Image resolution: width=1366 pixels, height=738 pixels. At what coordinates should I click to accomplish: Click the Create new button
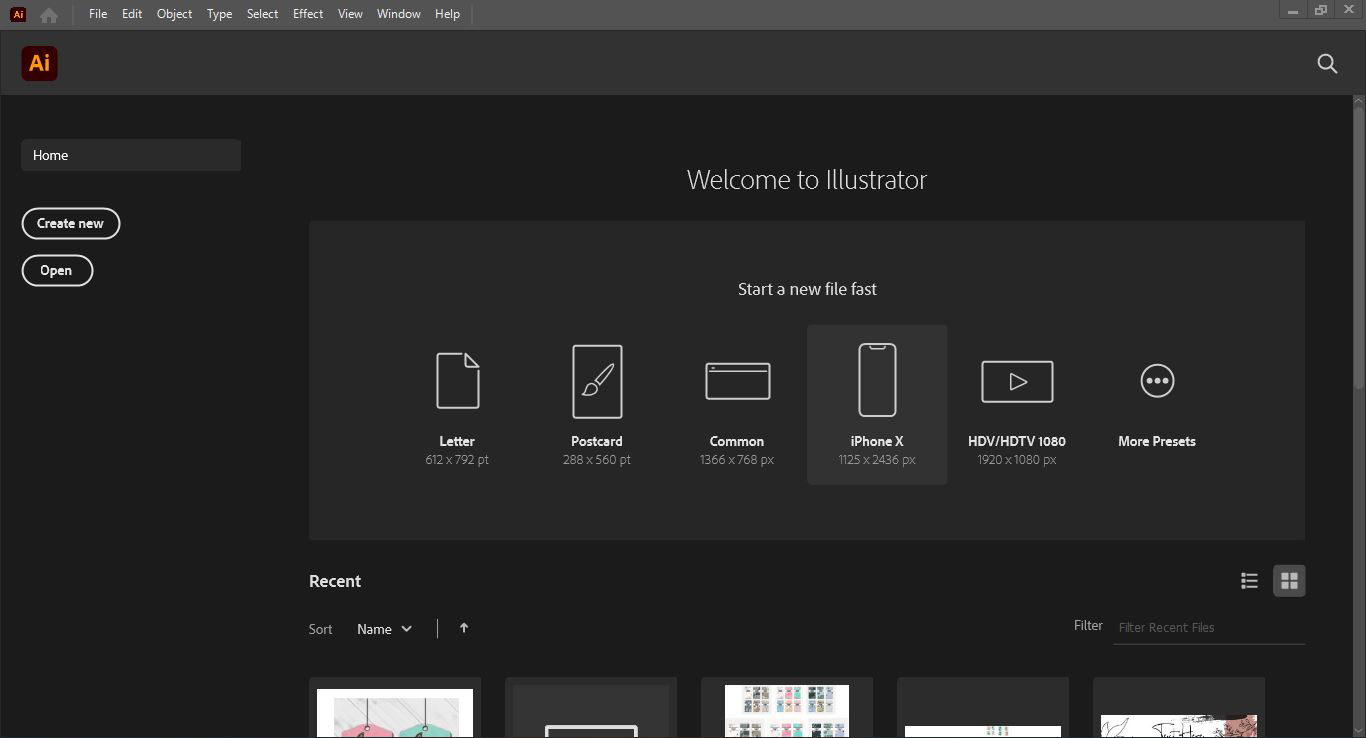(x=70, y=223)
